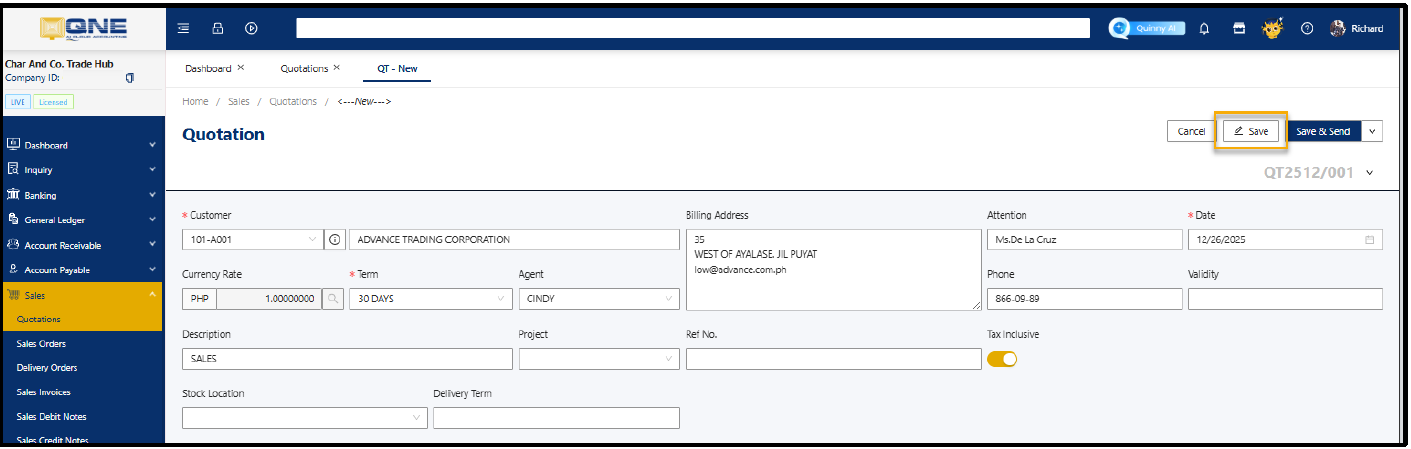1411x449 pixels.
Task: Click the yellow mascot icon
Action: pyautogui.click(x=1272, y=28)
